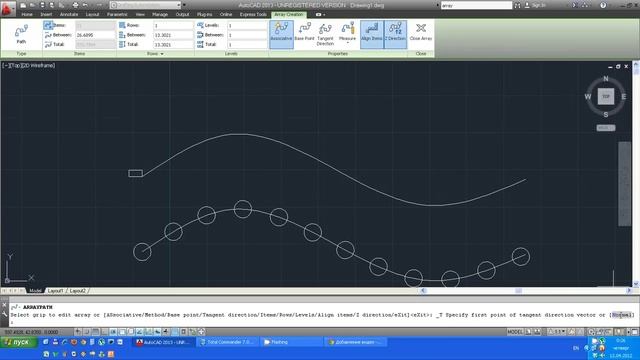Toggle the Associative array option

281,34
